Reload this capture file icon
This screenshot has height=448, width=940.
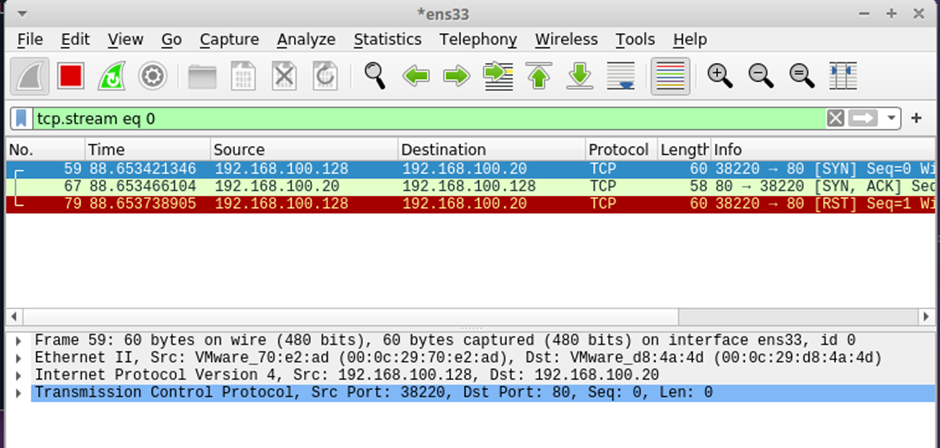pyautogui.click(x=325, y=76)
